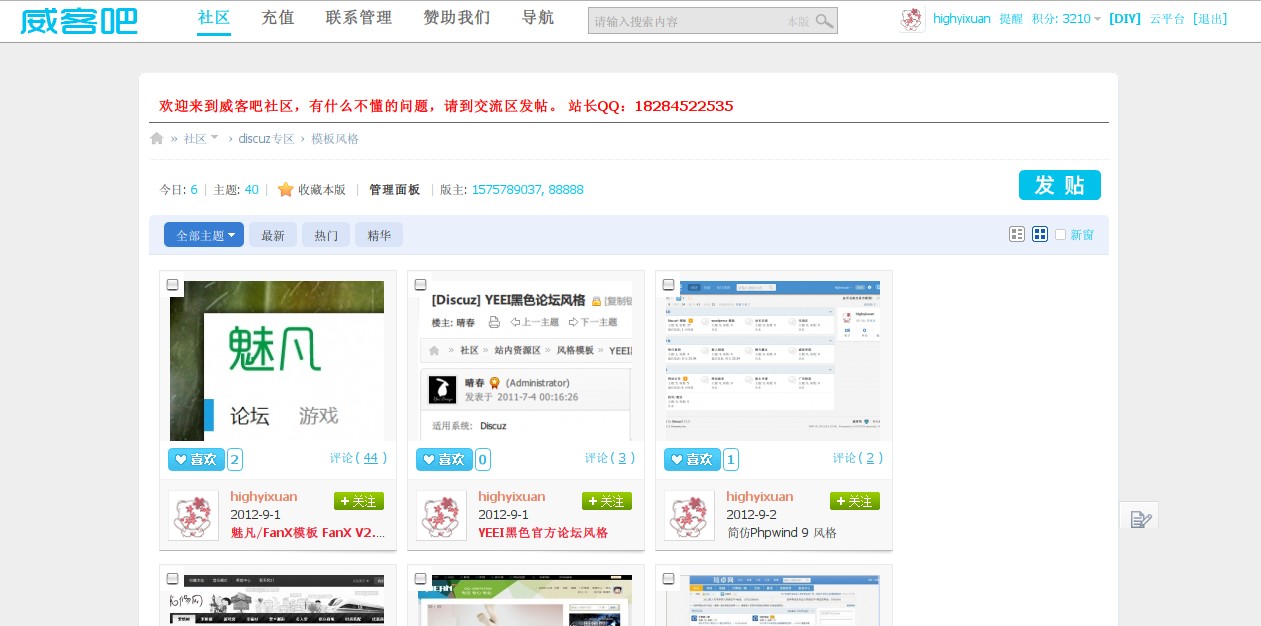
Task: Select the 热门 filter tab
Action: tap(326, 235)
